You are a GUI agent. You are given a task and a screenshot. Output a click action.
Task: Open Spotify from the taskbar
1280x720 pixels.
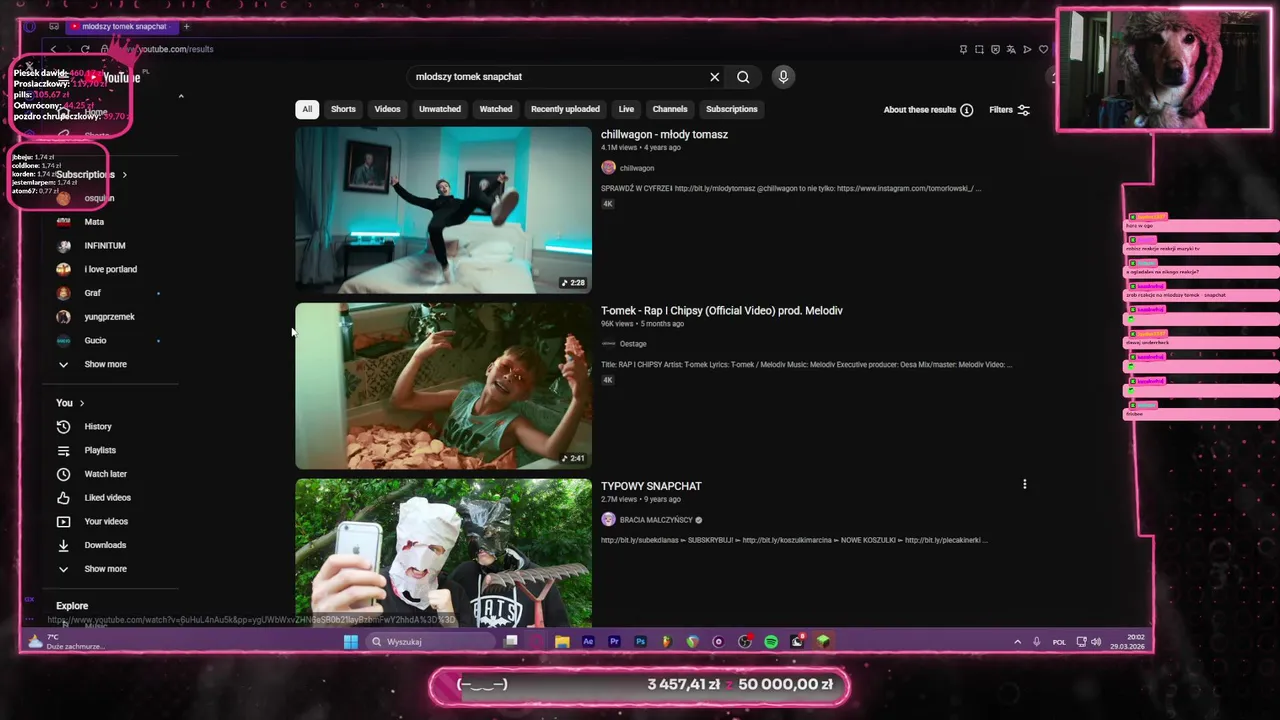pyautogui.click(x=771, y=642)
